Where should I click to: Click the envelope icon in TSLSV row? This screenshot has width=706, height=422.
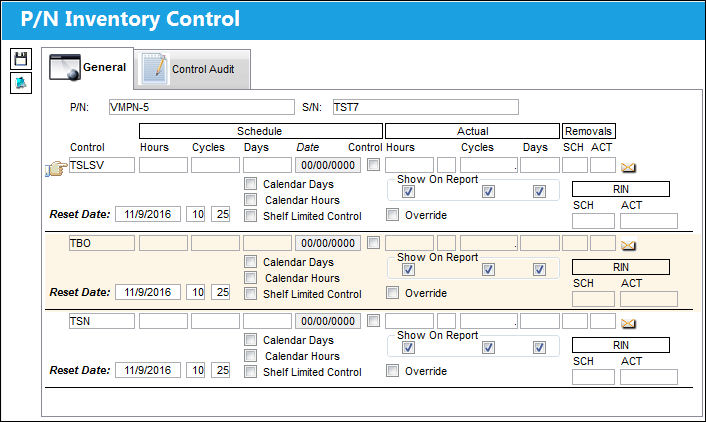628,168
